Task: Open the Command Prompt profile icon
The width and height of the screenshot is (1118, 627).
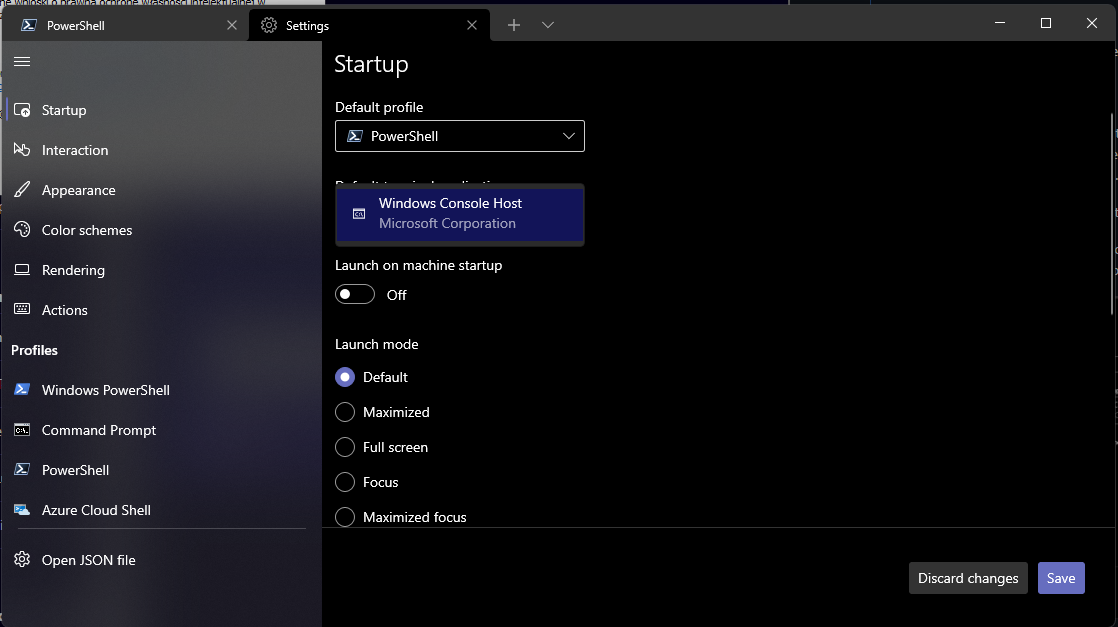Action: tap(21, 430)
